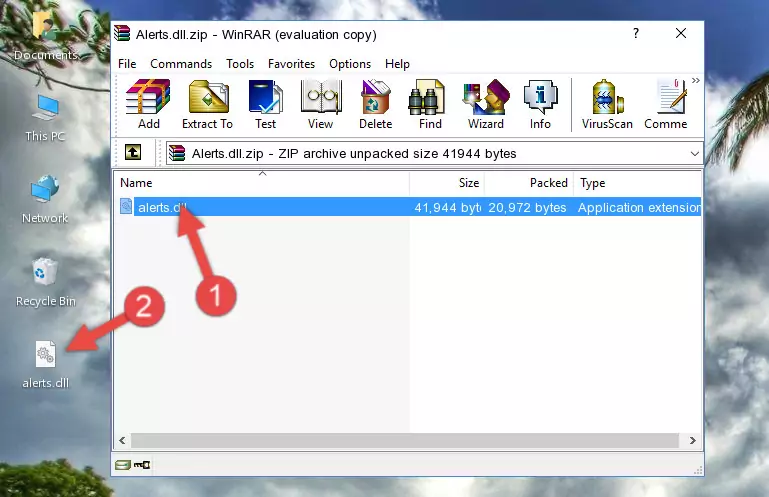Click the question mark help button
Image resolution: width=769 pixels, height=497 pixels.
pos(636,33)
